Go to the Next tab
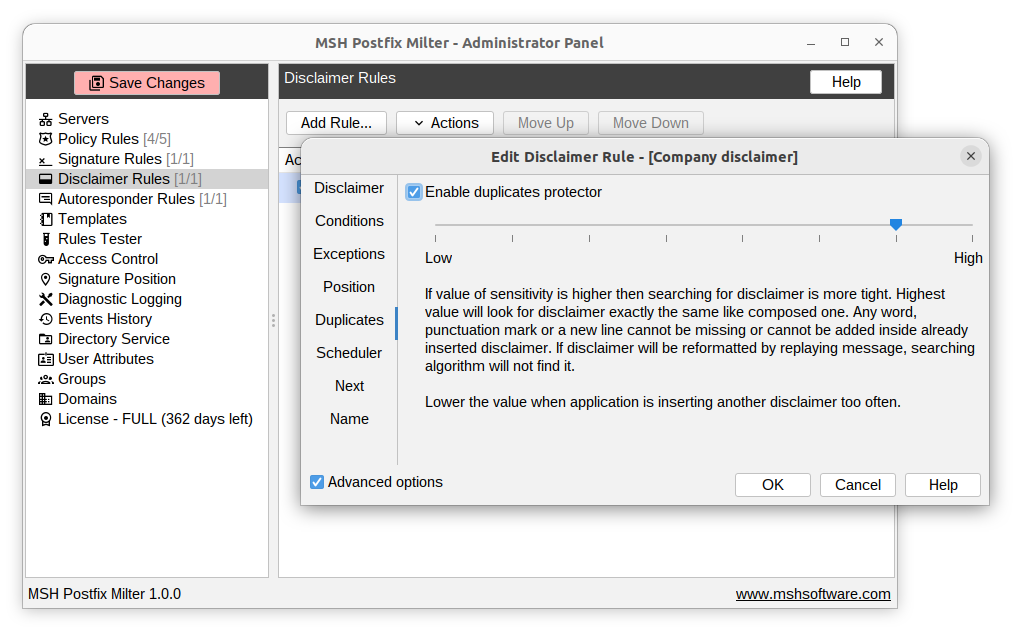Image resolution: width=1023 pixels, height=636 pixels. pos(349,386)
